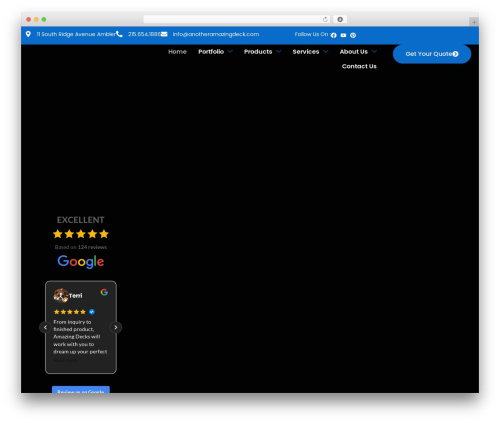Open the Portfolio menu item
Screen dimensions: 500x423
click(211, 52)
